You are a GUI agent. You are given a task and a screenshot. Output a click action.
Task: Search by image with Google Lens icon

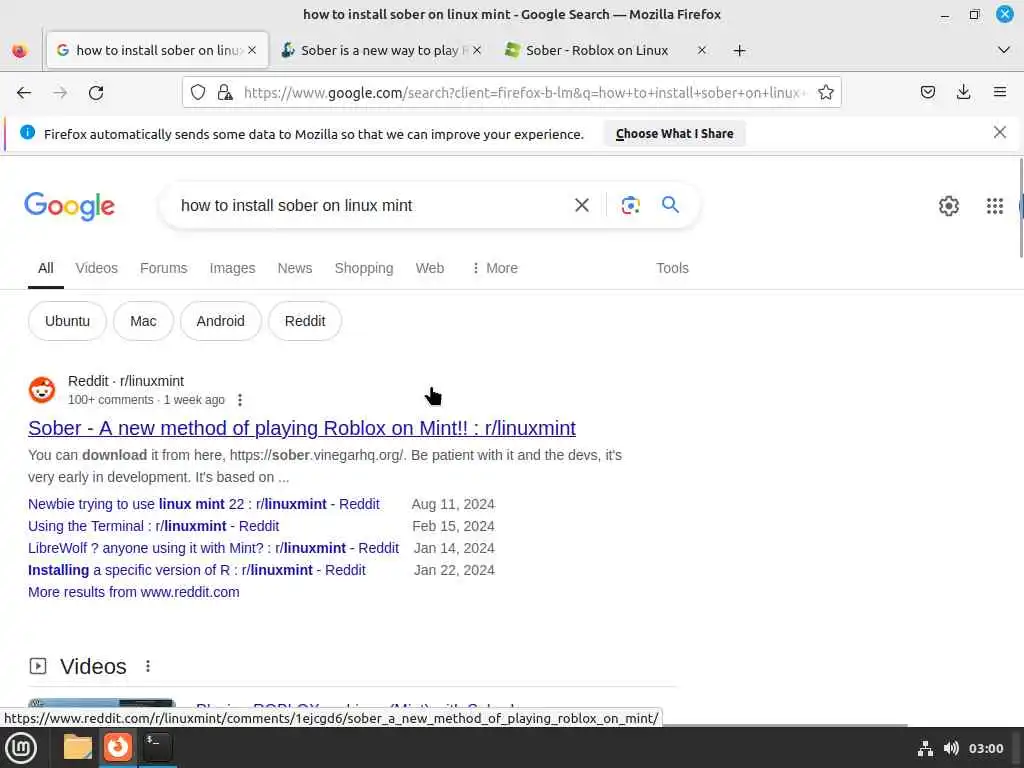(630, 205)
